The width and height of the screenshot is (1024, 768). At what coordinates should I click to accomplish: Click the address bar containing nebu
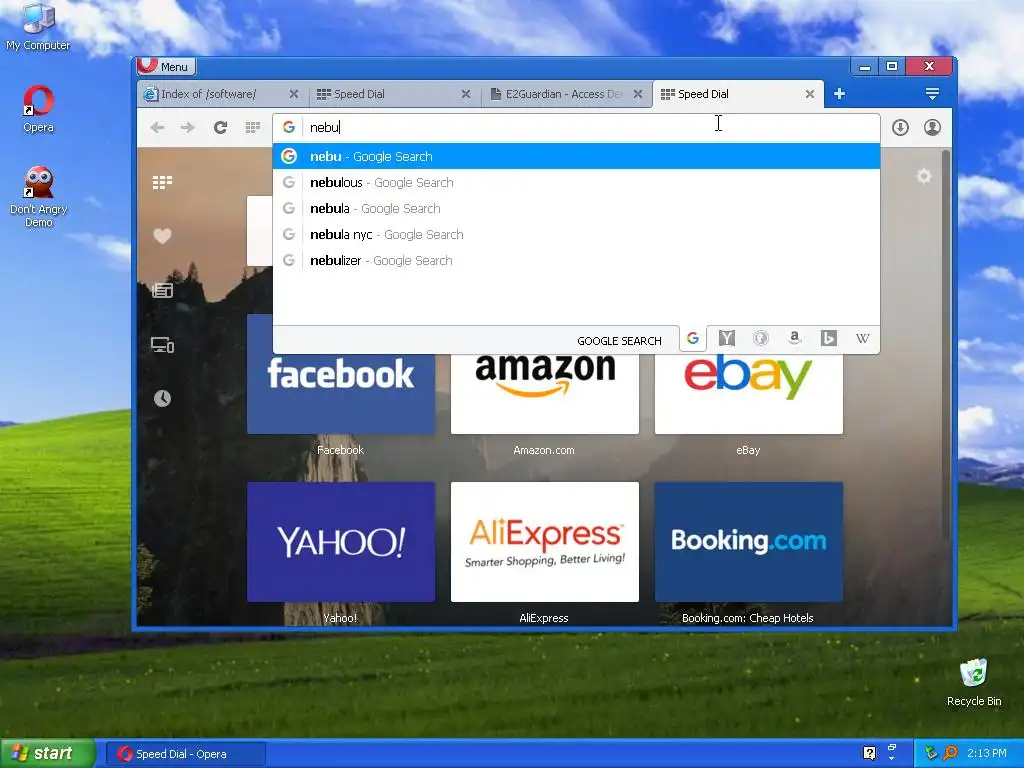pyautogui.click(x=576, y=127)
